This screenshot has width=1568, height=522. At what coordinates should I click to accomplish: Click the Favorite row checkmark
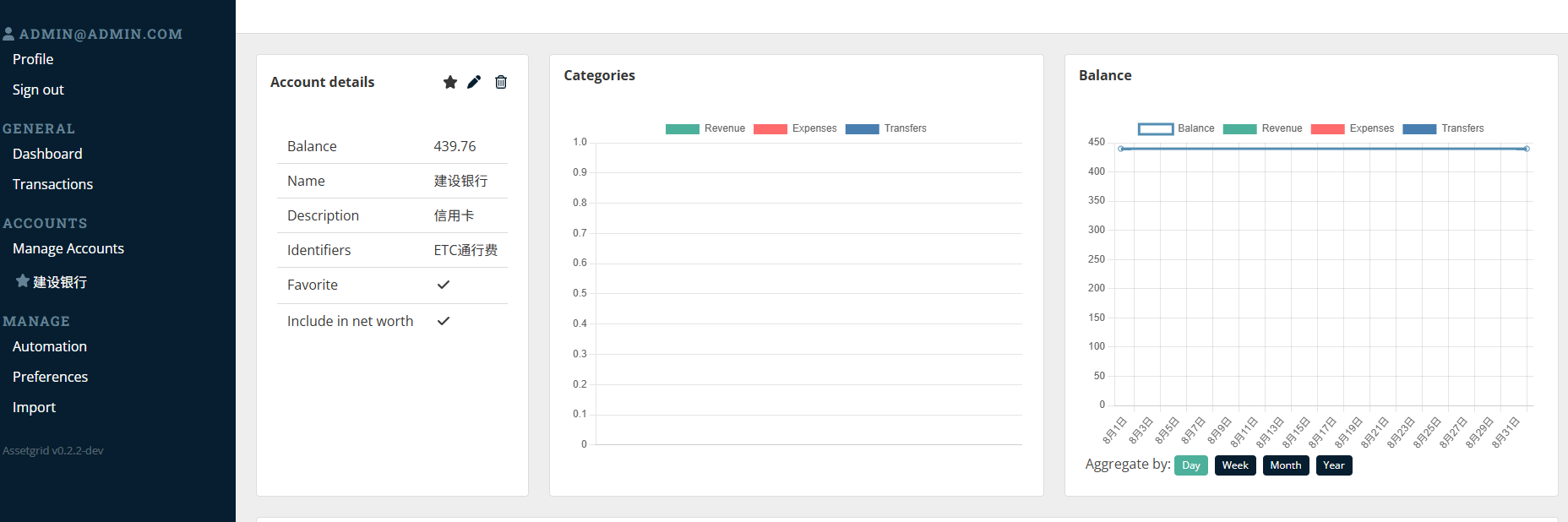click(444, 285)
